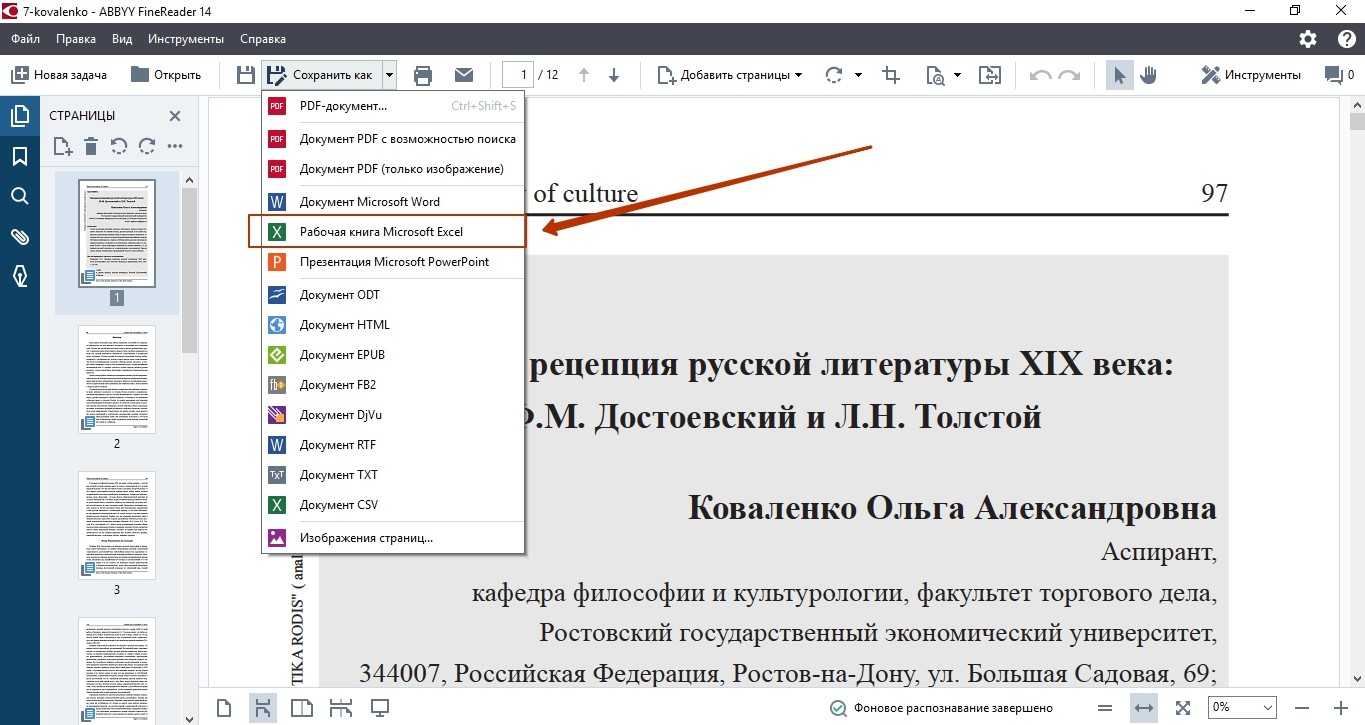1365x725 pixels.
Task: Click the Open (Открыть) folder button
Action: click(x=166, y=75)
